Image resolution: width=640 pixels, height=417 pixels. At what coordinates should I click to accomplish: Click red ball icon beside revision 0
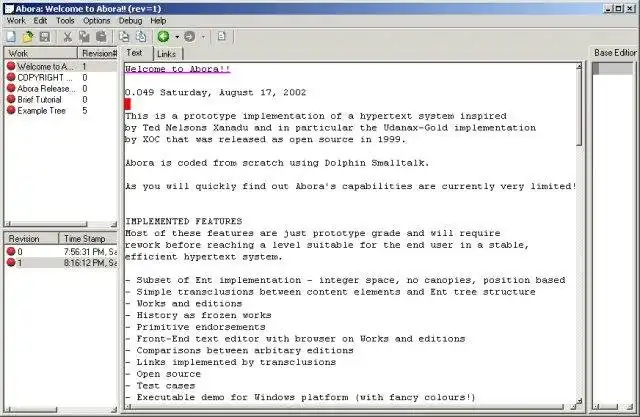point(11,251)
